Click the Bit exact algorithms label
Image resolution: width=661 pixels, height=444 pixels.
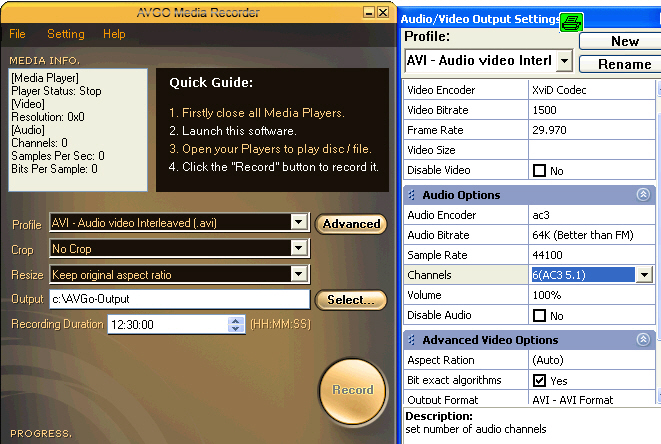pyautogui.click(x=454, y=380)
